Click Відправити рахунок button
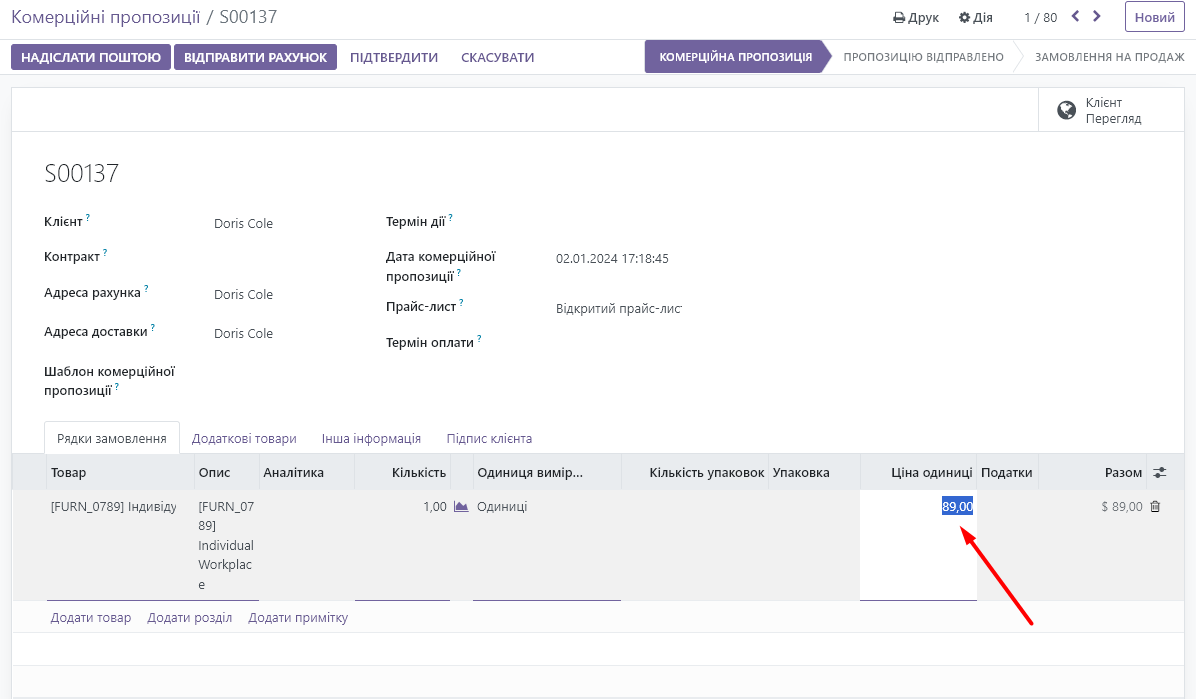The width and height of the screenshot is (1196, 699). (x=255, y=57)
